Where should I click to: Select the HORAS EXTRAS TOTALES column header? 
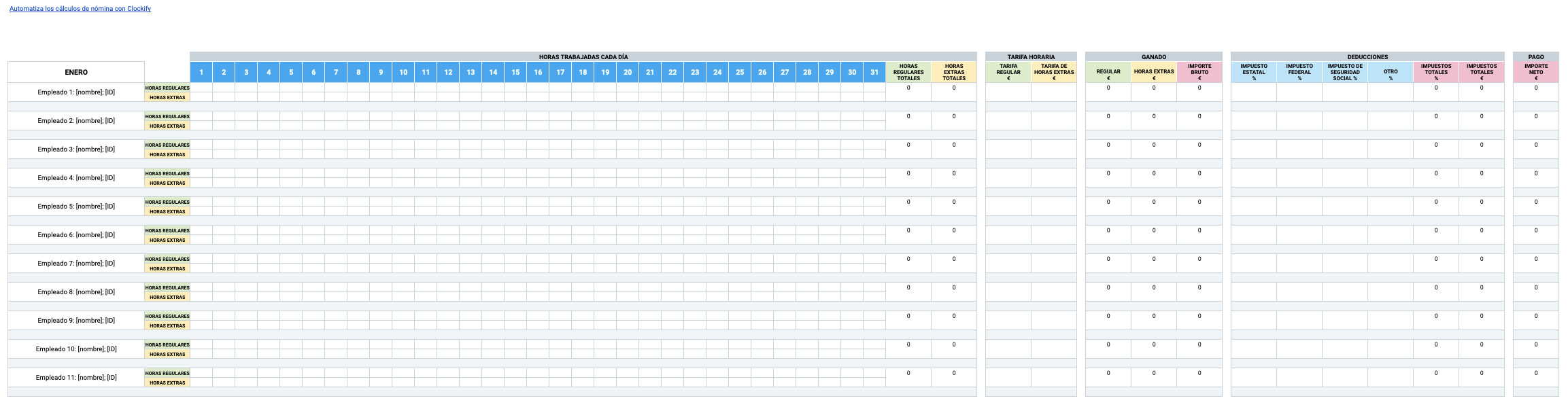[x=954, y=72]
